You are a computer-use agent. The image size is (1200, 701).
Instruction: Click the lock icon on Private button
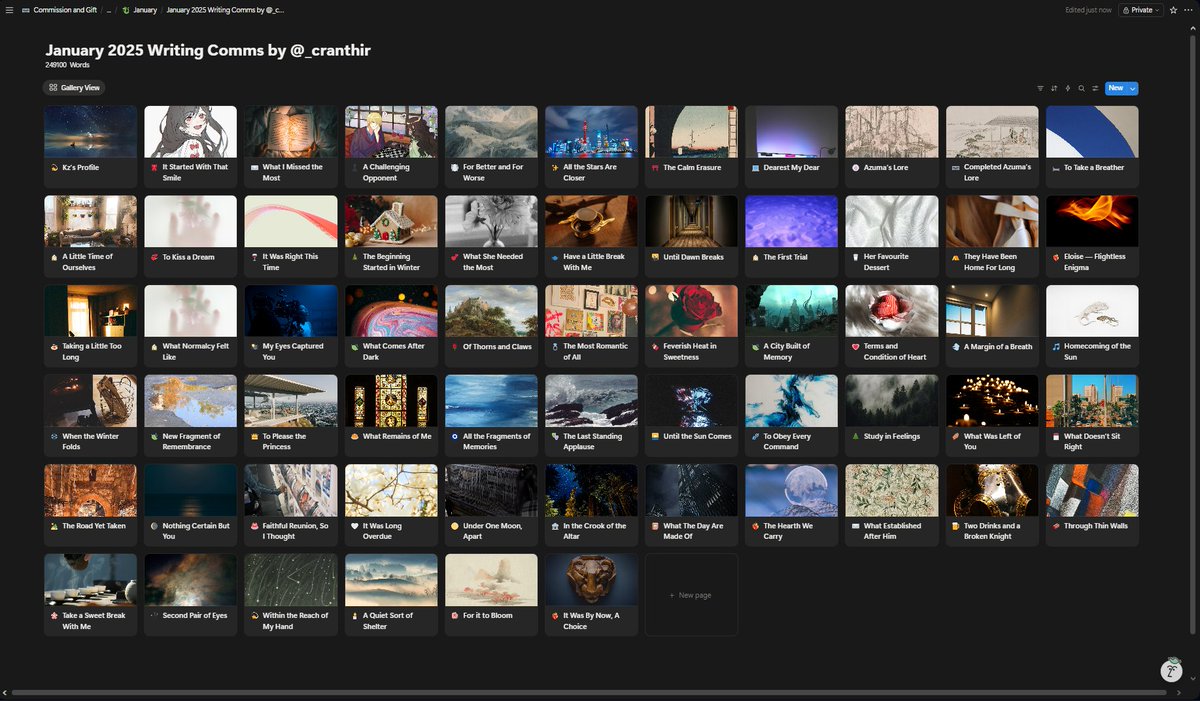pos(1126,10)
